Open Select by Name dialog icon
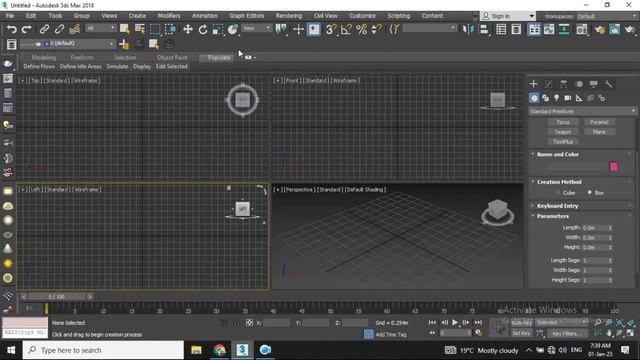 (x=140, y=29)
